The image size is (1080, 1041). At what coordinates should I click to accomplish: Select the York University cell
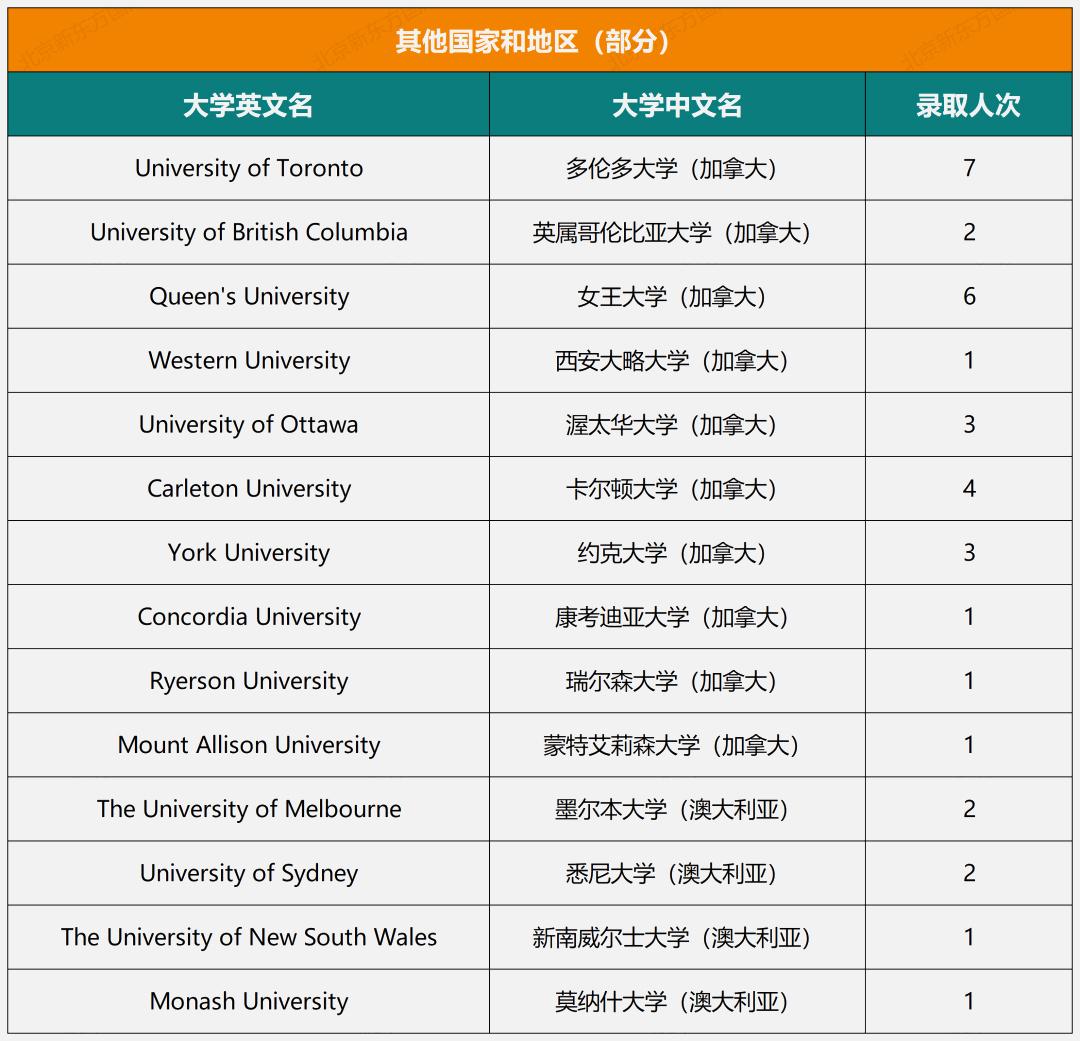pyautogui.click(x=249, y=553)
